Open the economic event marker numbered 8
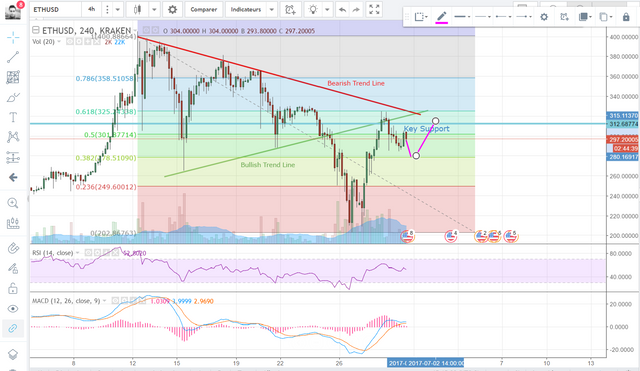This screenshot has width=640, height=371. click(407, 236)
